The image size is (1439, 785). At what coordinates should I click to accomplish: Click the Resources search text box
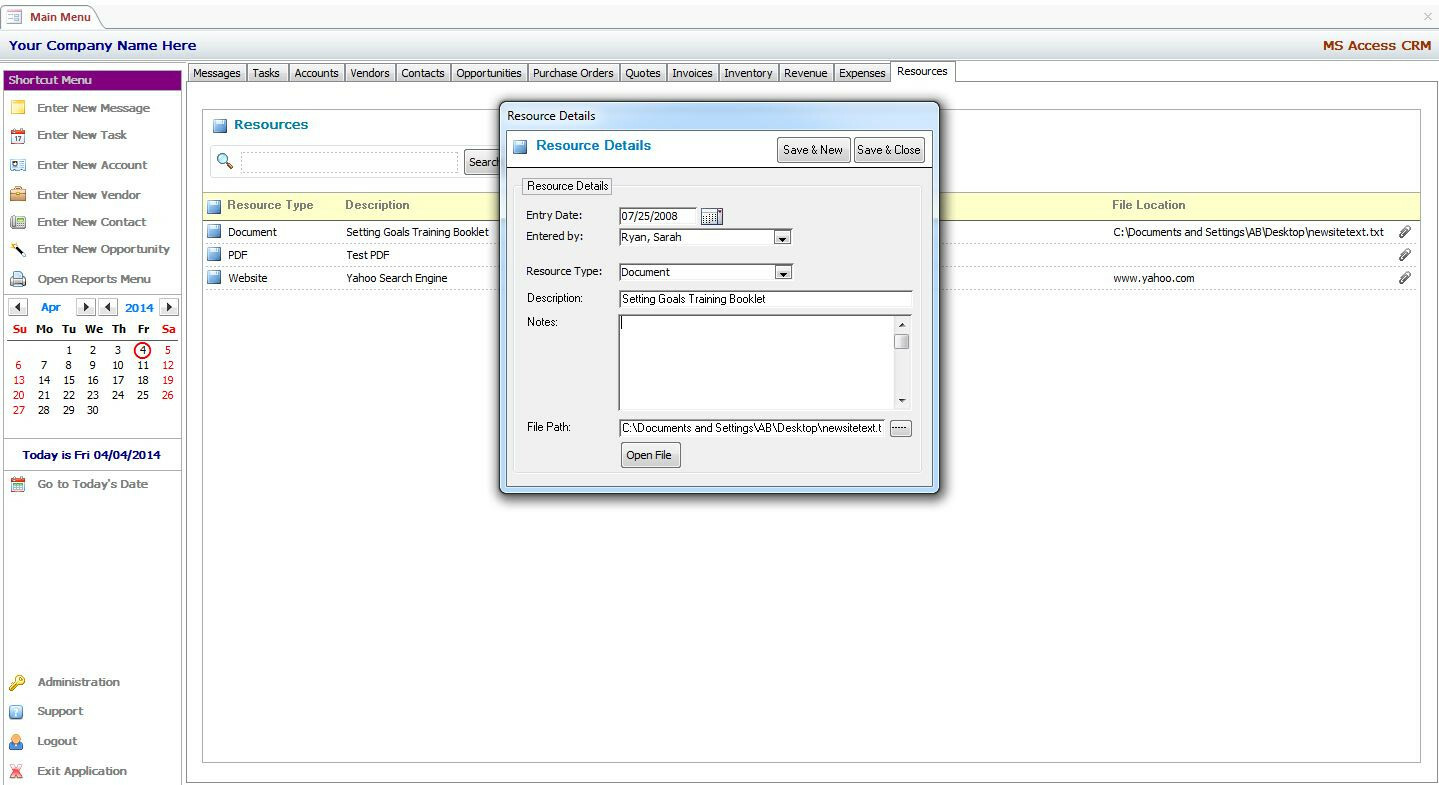(x=349, y=162)
